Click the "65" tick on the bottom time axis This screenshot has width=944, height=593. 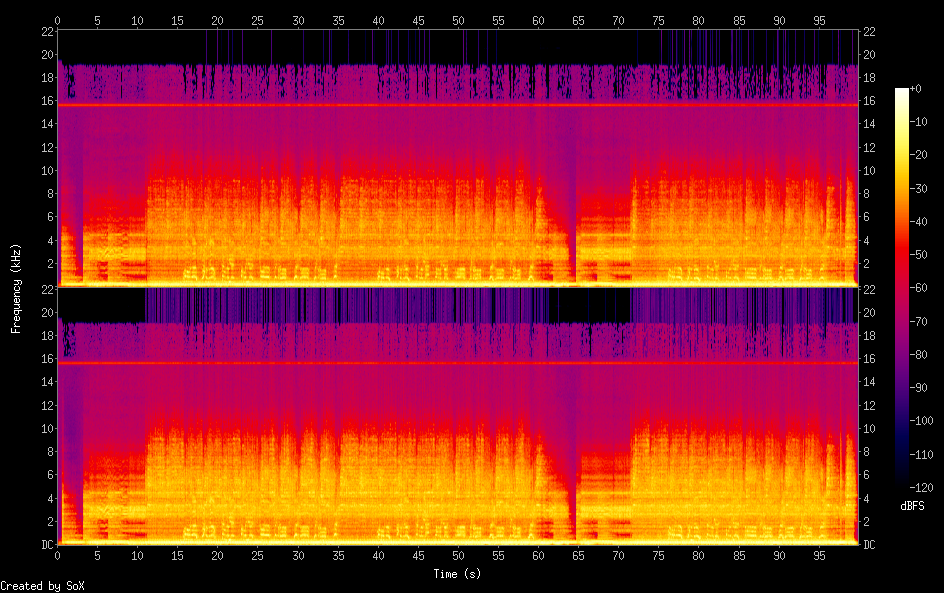point(578,555)
